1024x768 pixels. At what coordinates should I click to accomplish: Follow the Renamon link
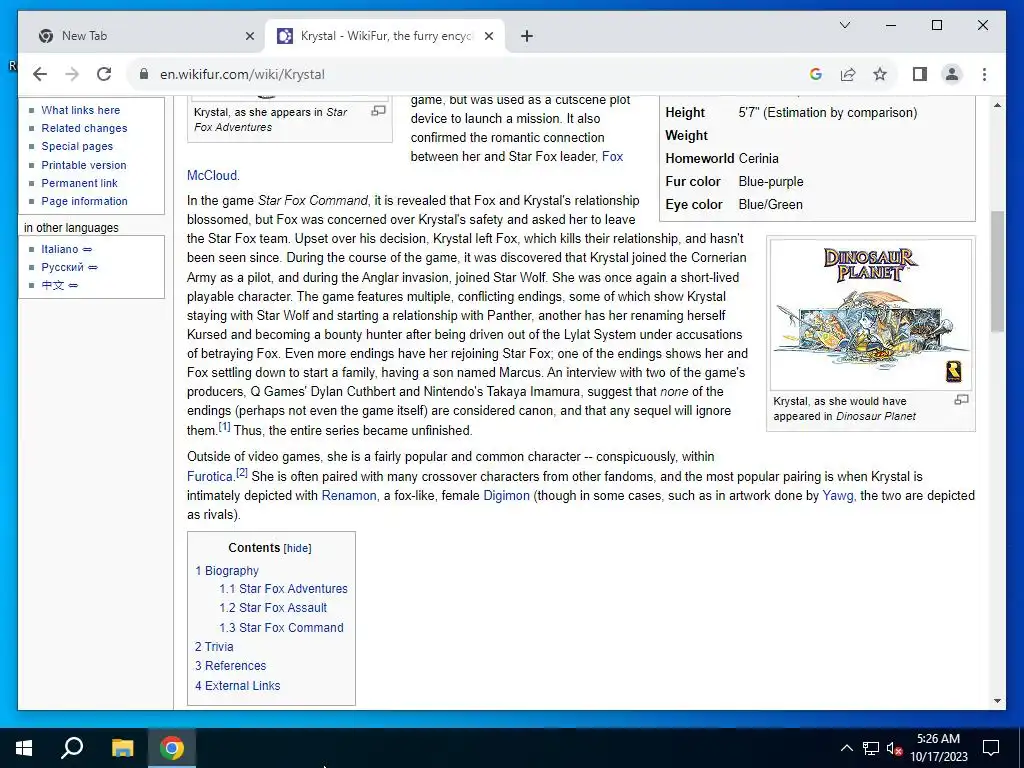(x=349, y=496)
